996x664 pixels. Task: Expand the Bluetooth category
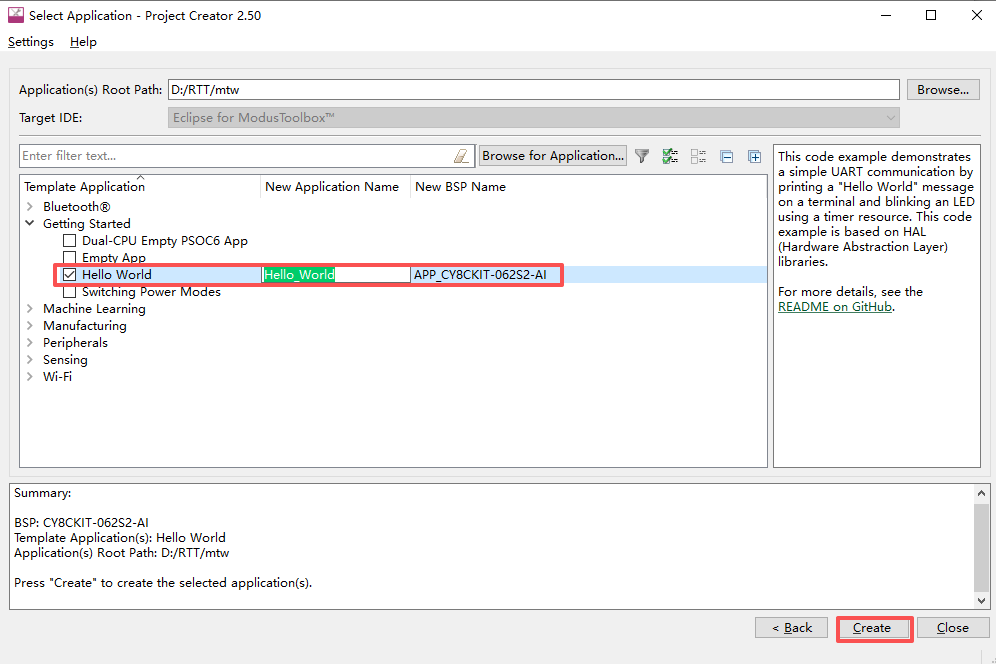(x=30, y=207)
